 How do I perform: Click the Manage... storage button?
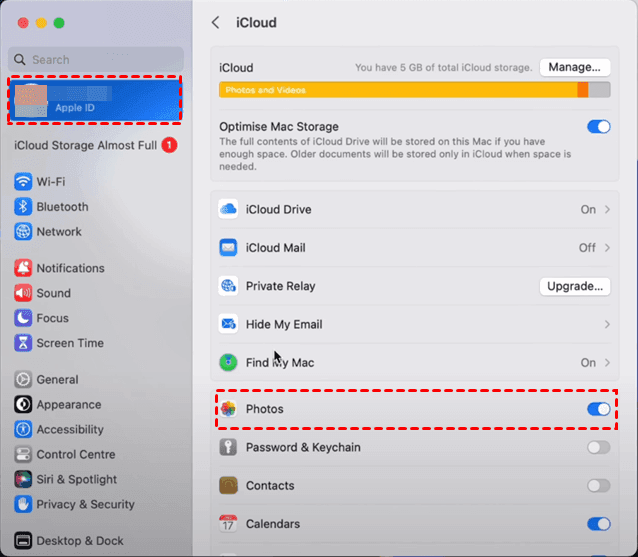pyautogui.click(x=575, y=67)
